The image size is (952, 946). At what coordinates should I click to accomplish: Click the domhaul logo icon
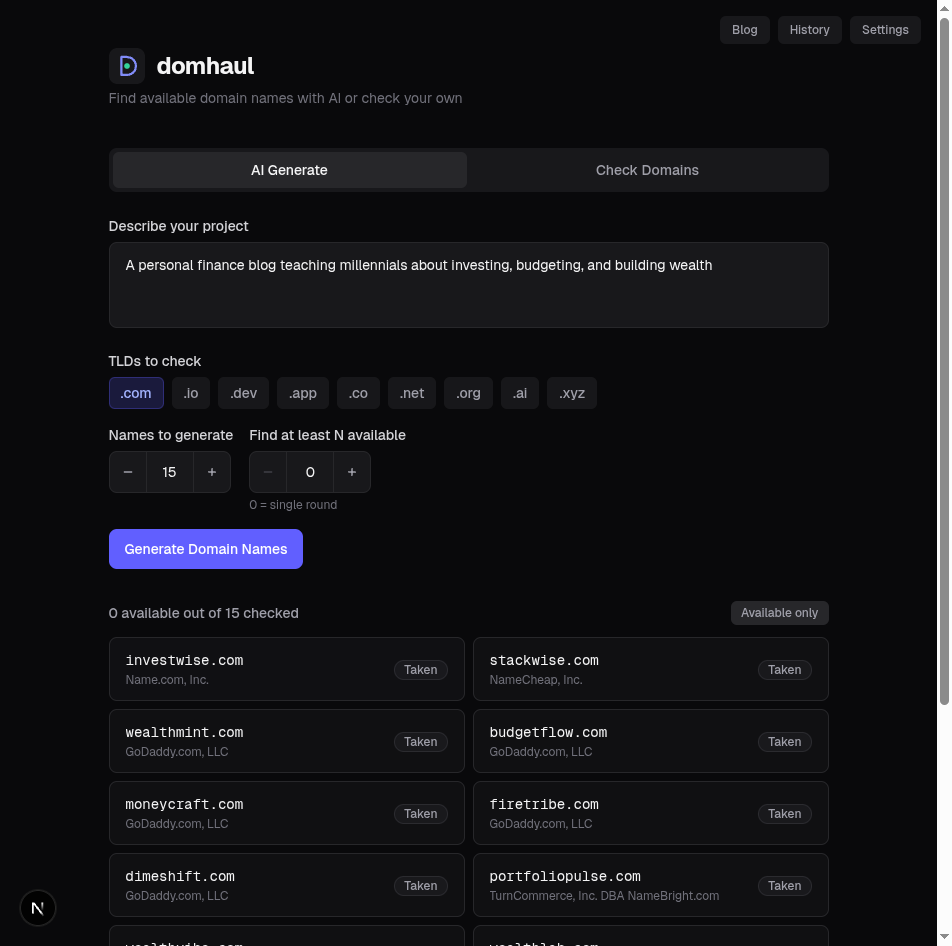click(x=126, y=64)
